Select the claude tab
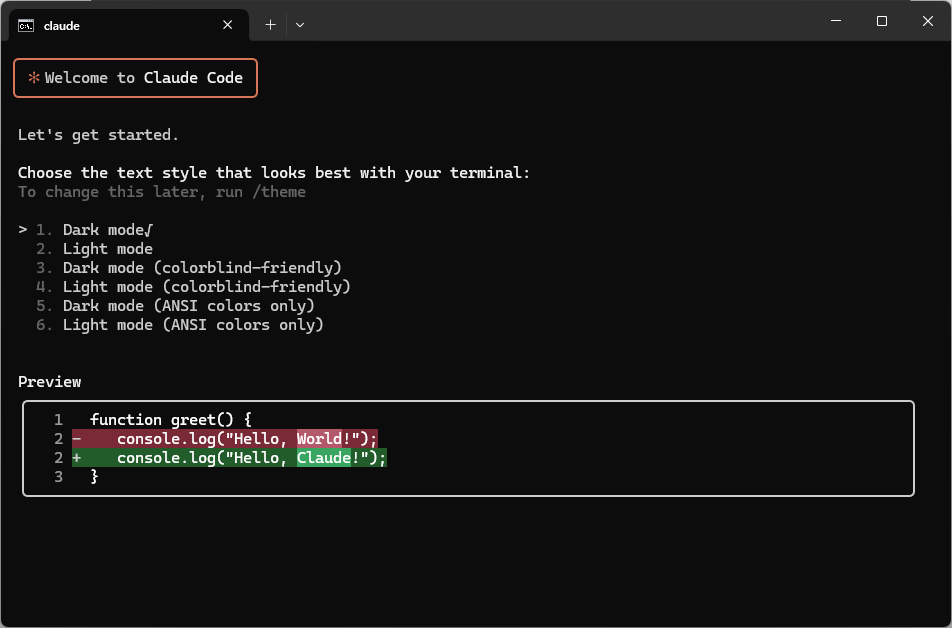Screen dimensions: 952x628 (129, 26)
